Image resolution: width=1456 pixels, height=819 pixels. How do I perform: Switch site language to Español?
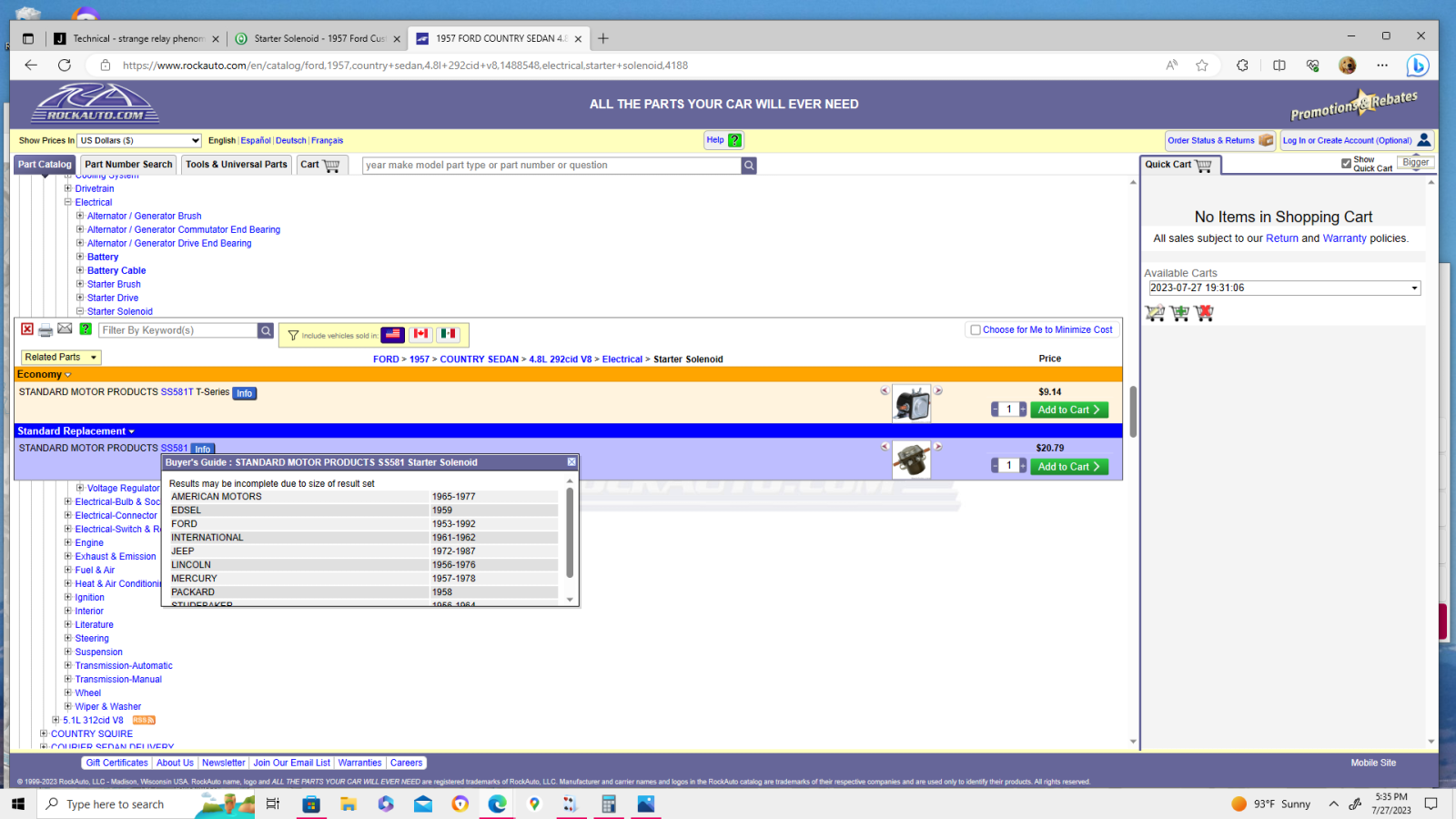coord(256,140)
